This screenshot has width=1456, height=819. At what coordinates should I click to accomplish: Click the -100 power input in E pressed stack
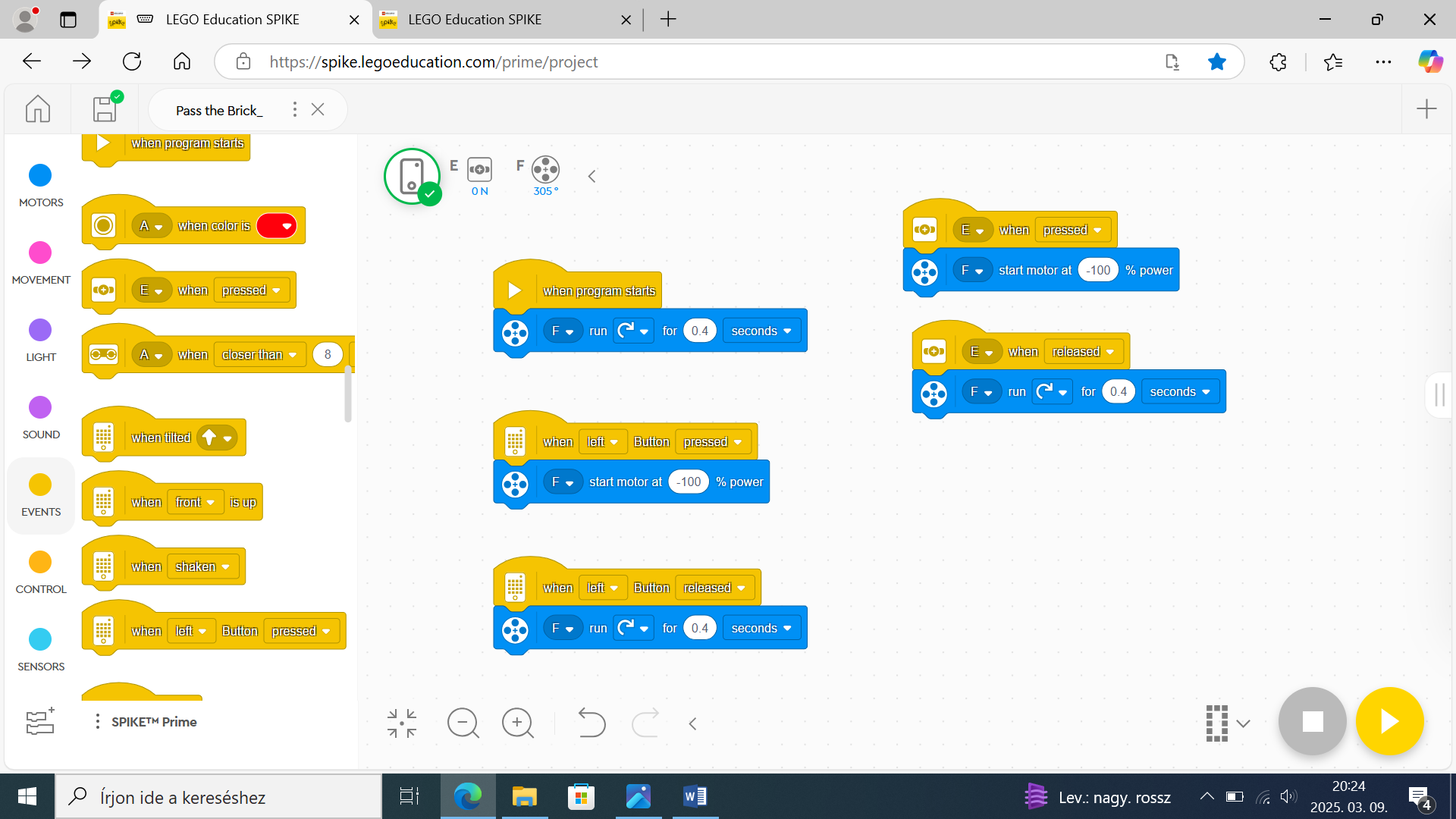1098,271
